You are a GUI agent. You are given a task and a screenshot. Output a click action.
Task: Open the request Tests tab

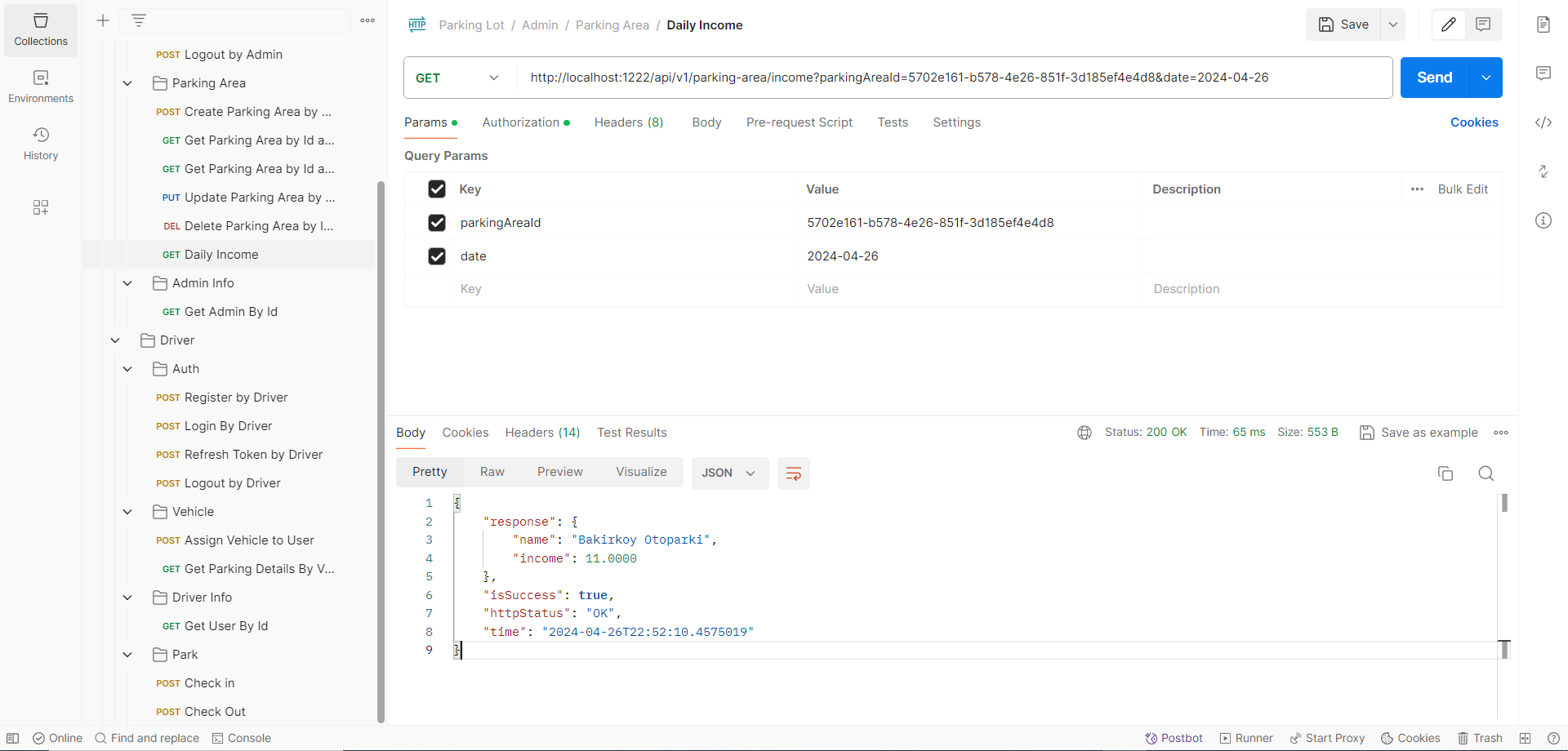pos(893,122)
